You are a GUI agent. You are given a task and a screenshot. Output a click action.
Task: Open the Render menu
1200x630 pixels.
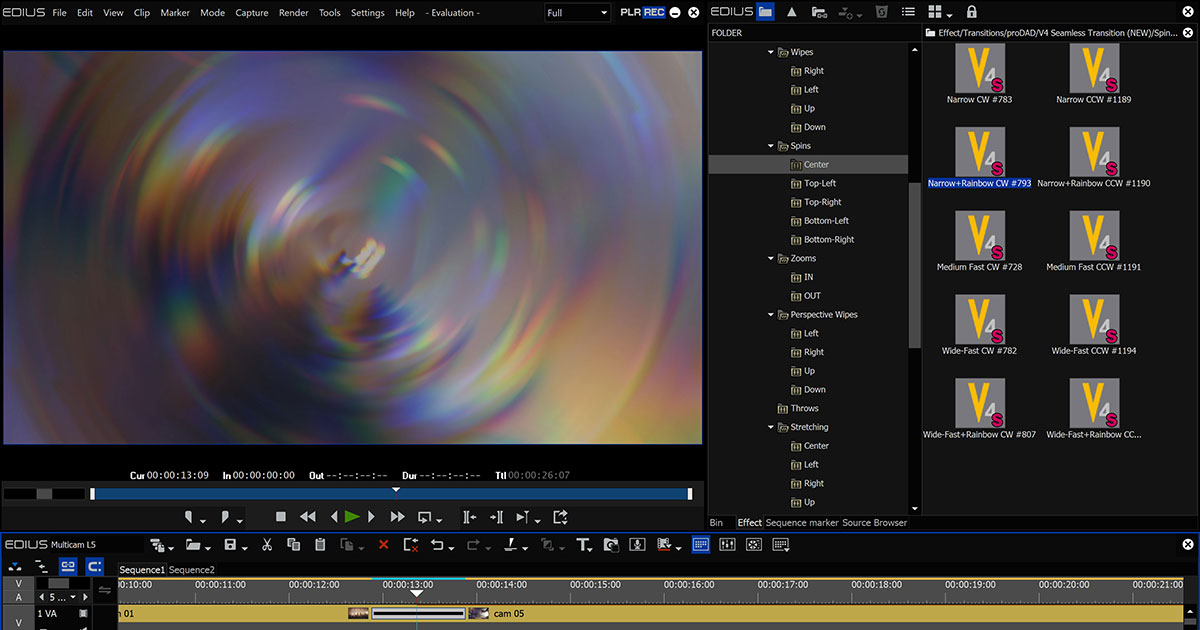293,13
